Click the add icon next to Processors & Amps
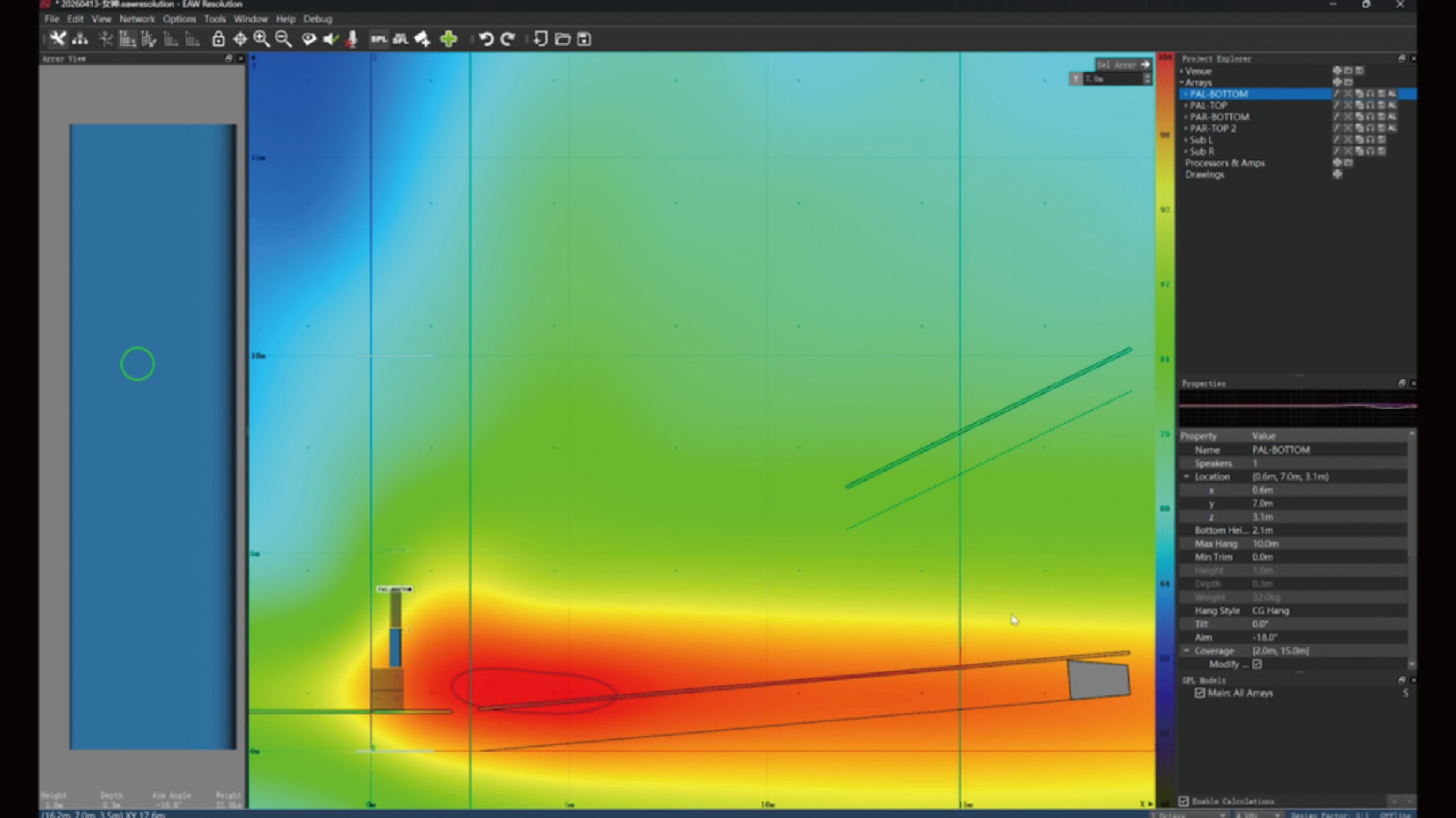This screenshot has width=1456, height=818. [x=1337, y=163]
